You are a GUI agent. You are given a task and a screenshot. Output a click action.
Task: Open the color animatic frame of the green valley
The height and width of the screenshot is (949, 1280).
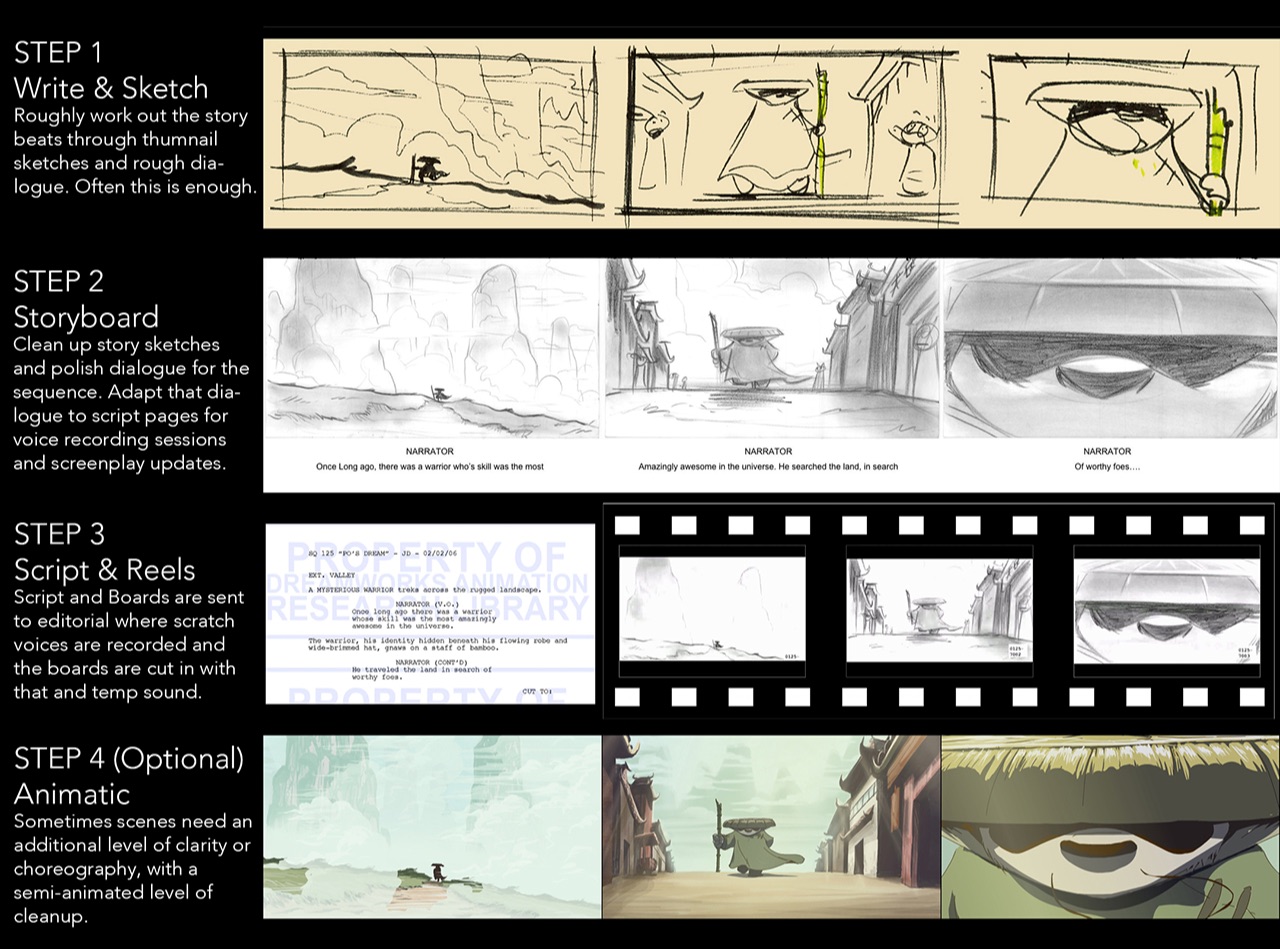pyautogui.click(x=432, y=827)
